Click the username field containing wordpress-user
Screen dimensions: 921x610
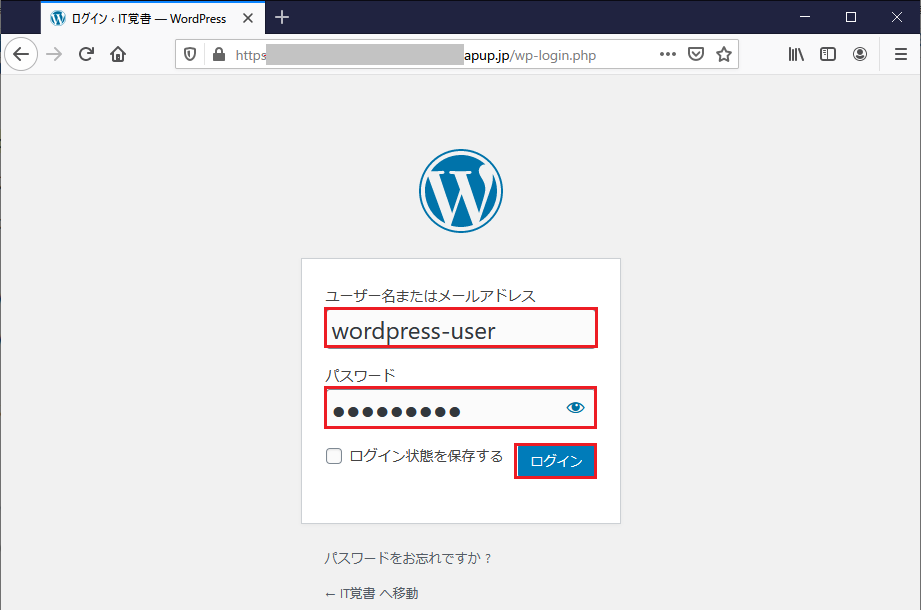(x=460, y=329)
